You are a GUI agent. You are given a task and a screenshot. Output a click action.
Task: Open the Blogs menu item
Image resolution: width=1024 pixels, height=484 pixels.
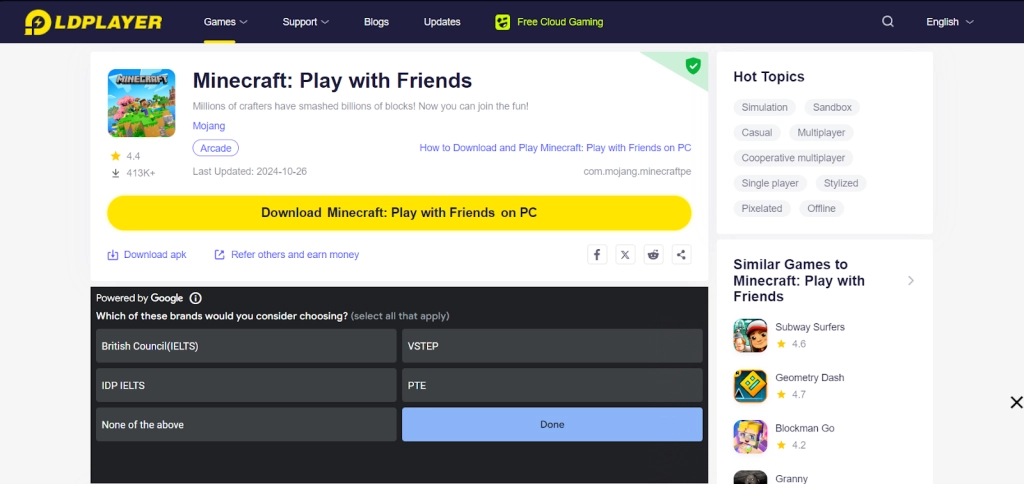[376, 22]
